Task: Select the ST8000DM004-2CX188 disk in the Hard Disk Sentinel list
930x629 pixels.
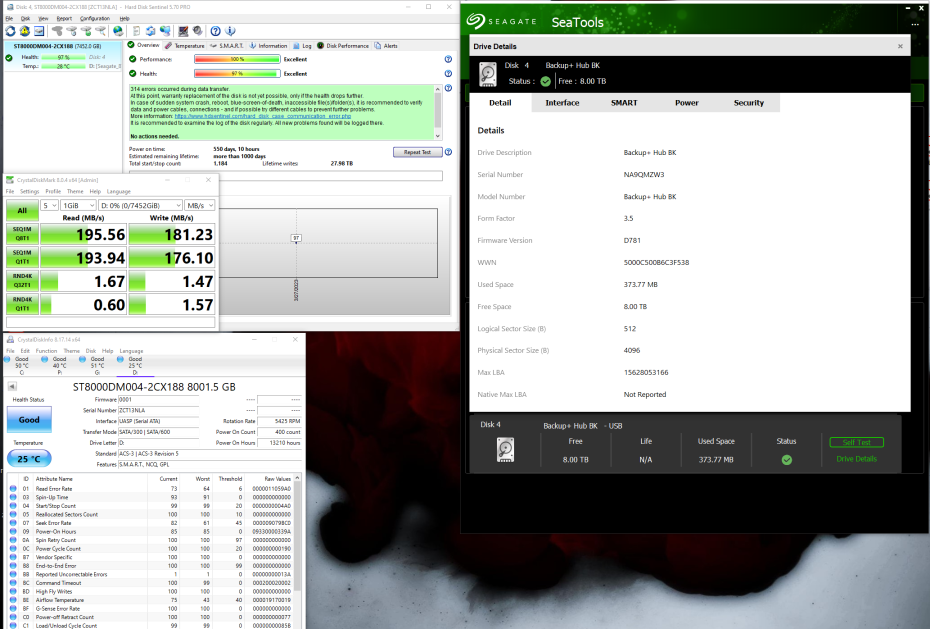Action: pyautogui.click(x=62, y=56)
